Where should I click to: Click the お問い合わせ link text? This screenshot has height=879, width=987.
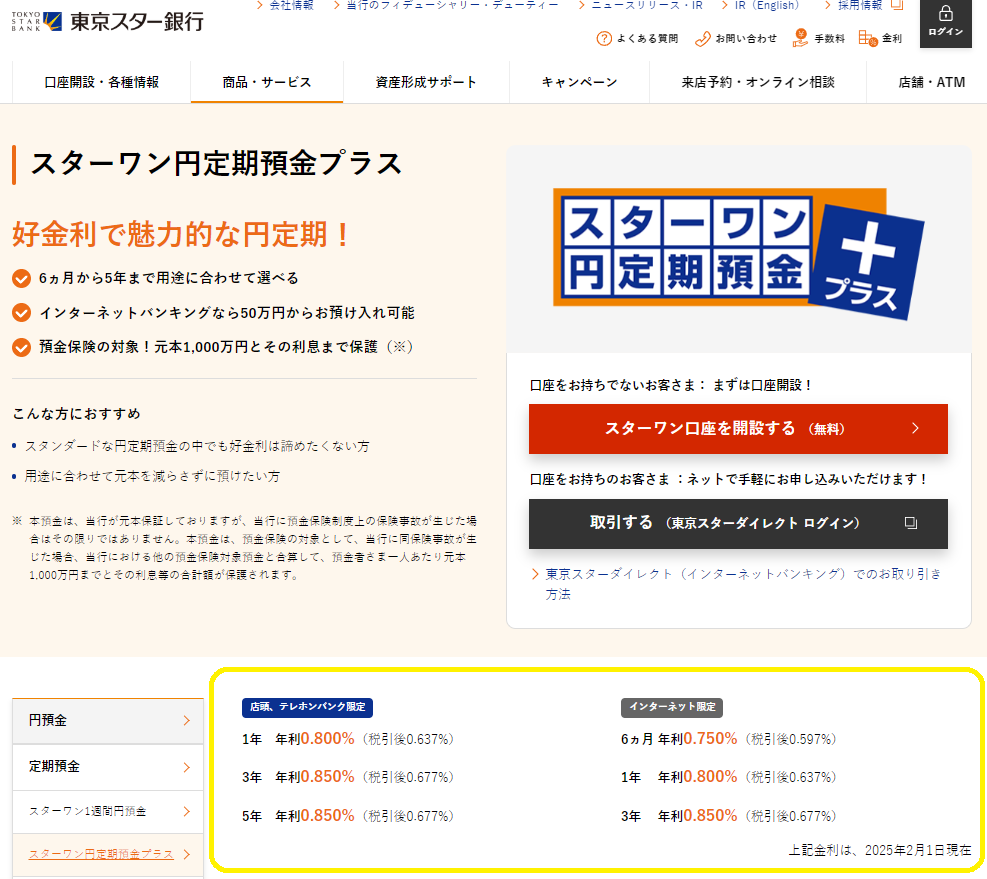746,39
